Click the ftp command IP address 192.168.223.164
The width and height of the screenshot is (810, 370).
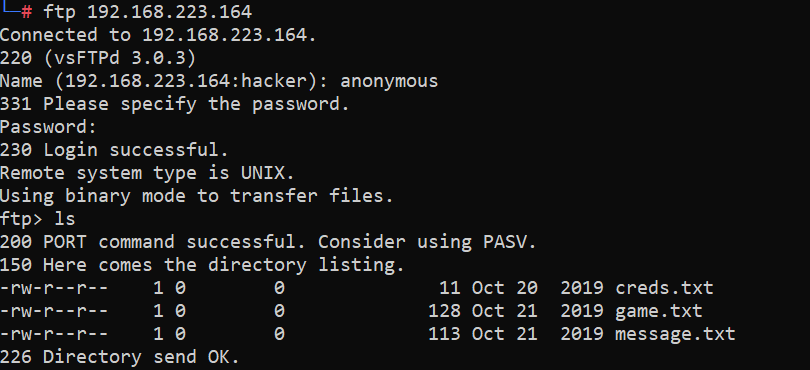click(169, 11)
